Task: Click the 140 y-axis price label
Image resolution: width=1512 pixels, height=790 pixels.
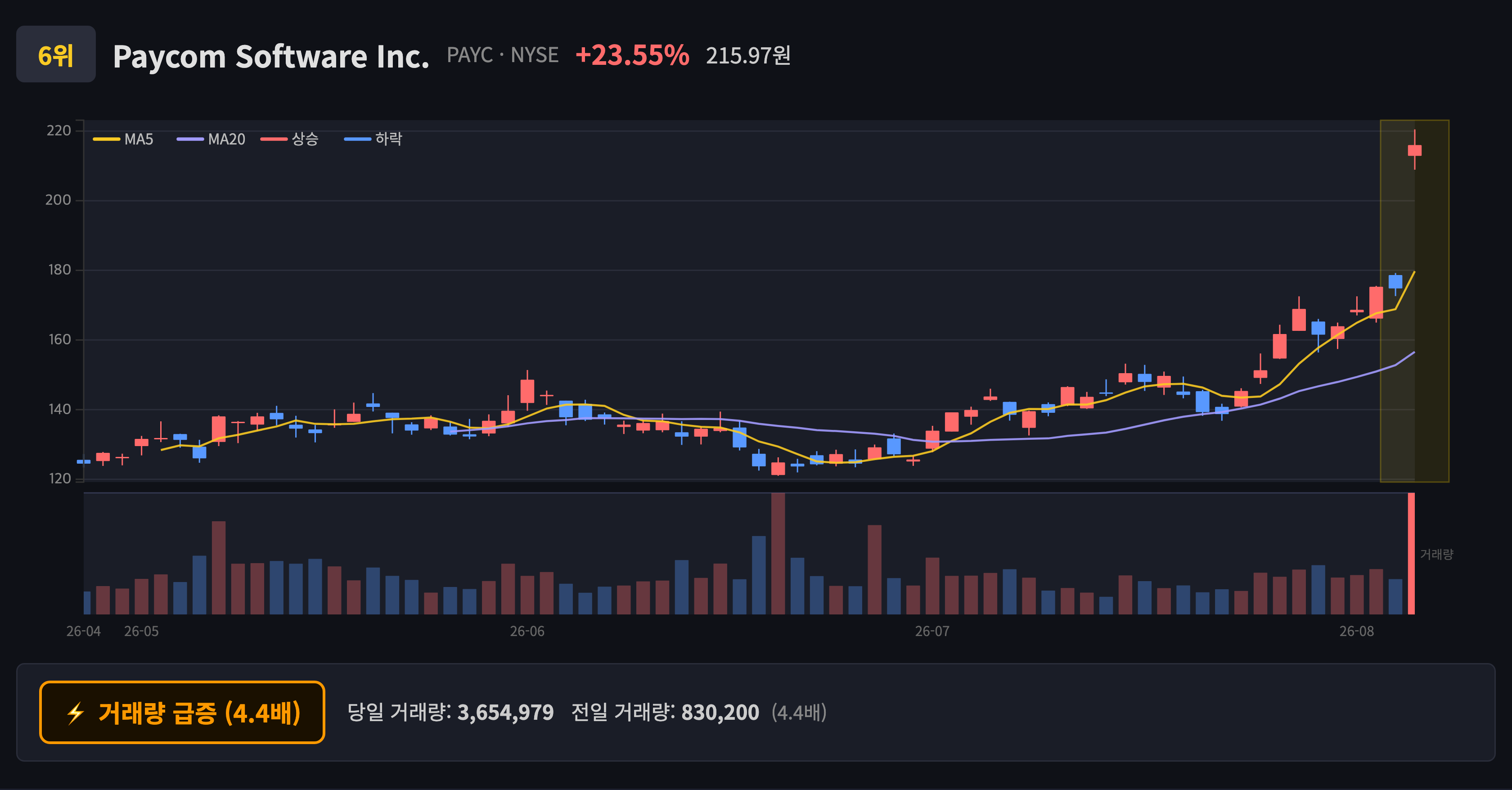Action: [x=59, y=410]
